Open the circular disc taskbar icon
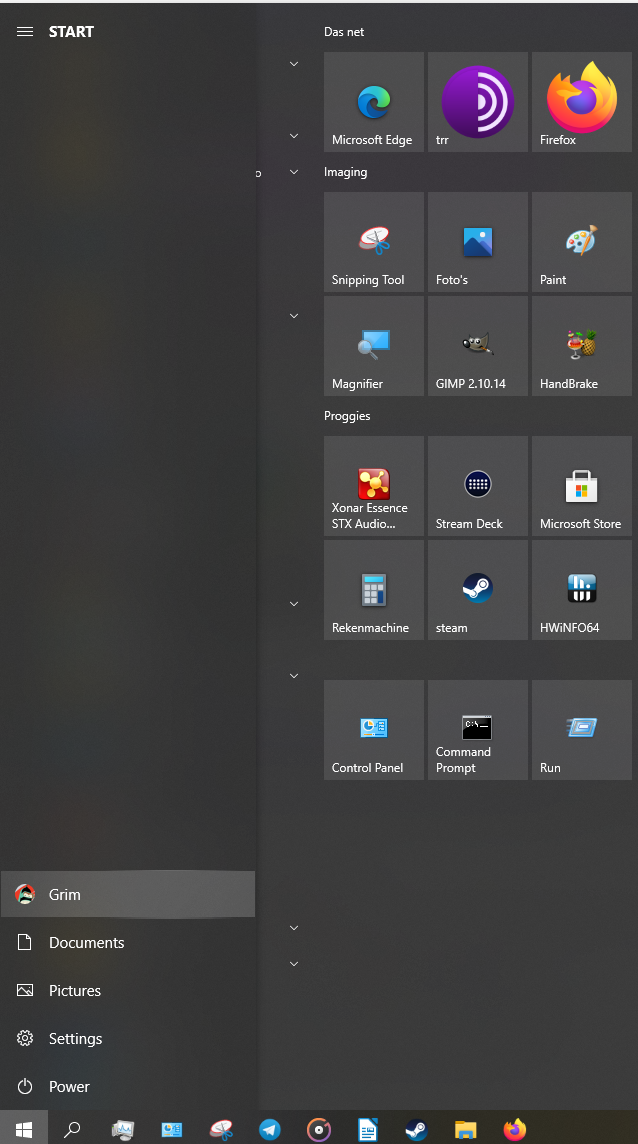 [319, 1129]
